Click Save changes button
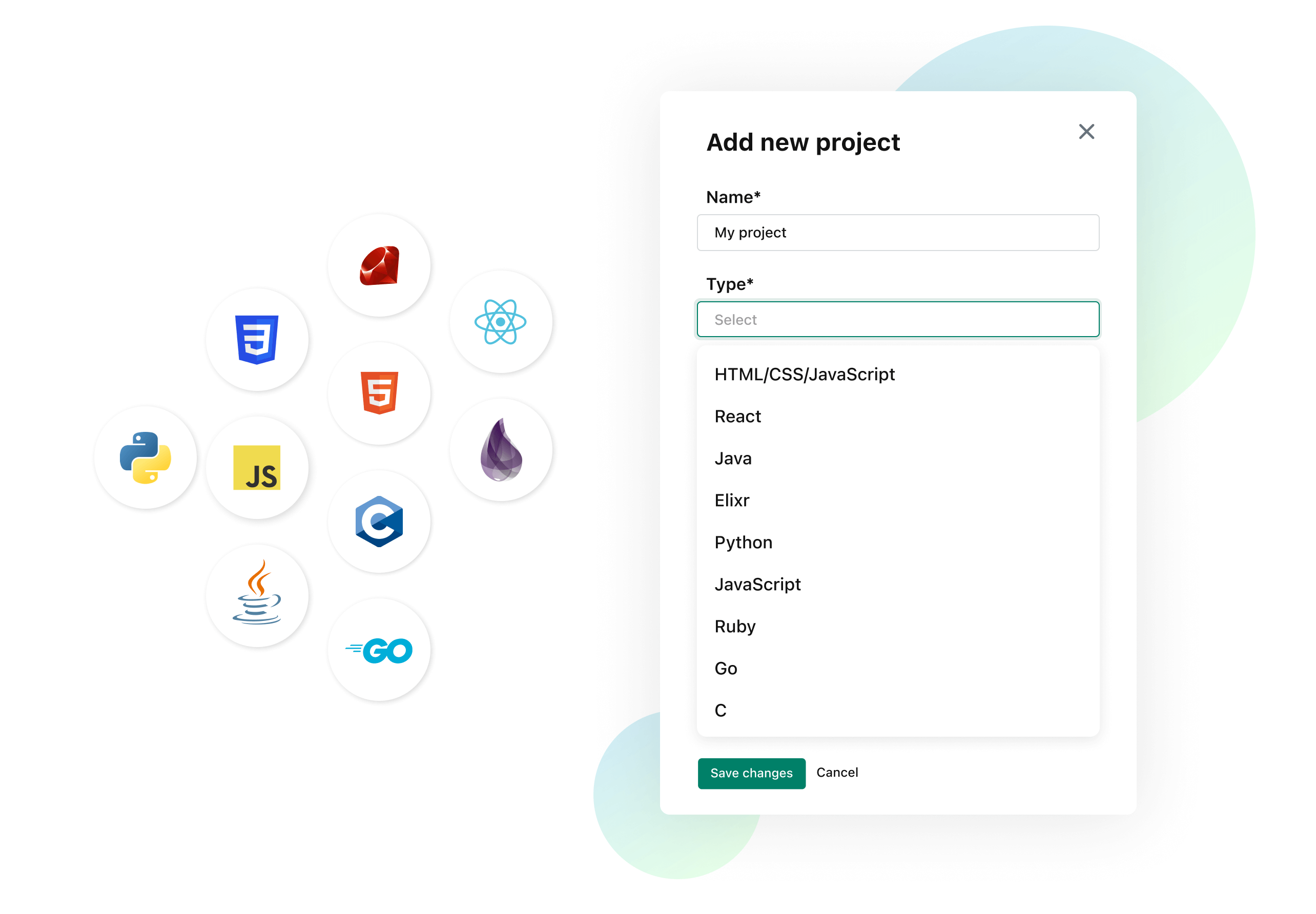This screenshot has width=1316, height=914. coord(751,772)
